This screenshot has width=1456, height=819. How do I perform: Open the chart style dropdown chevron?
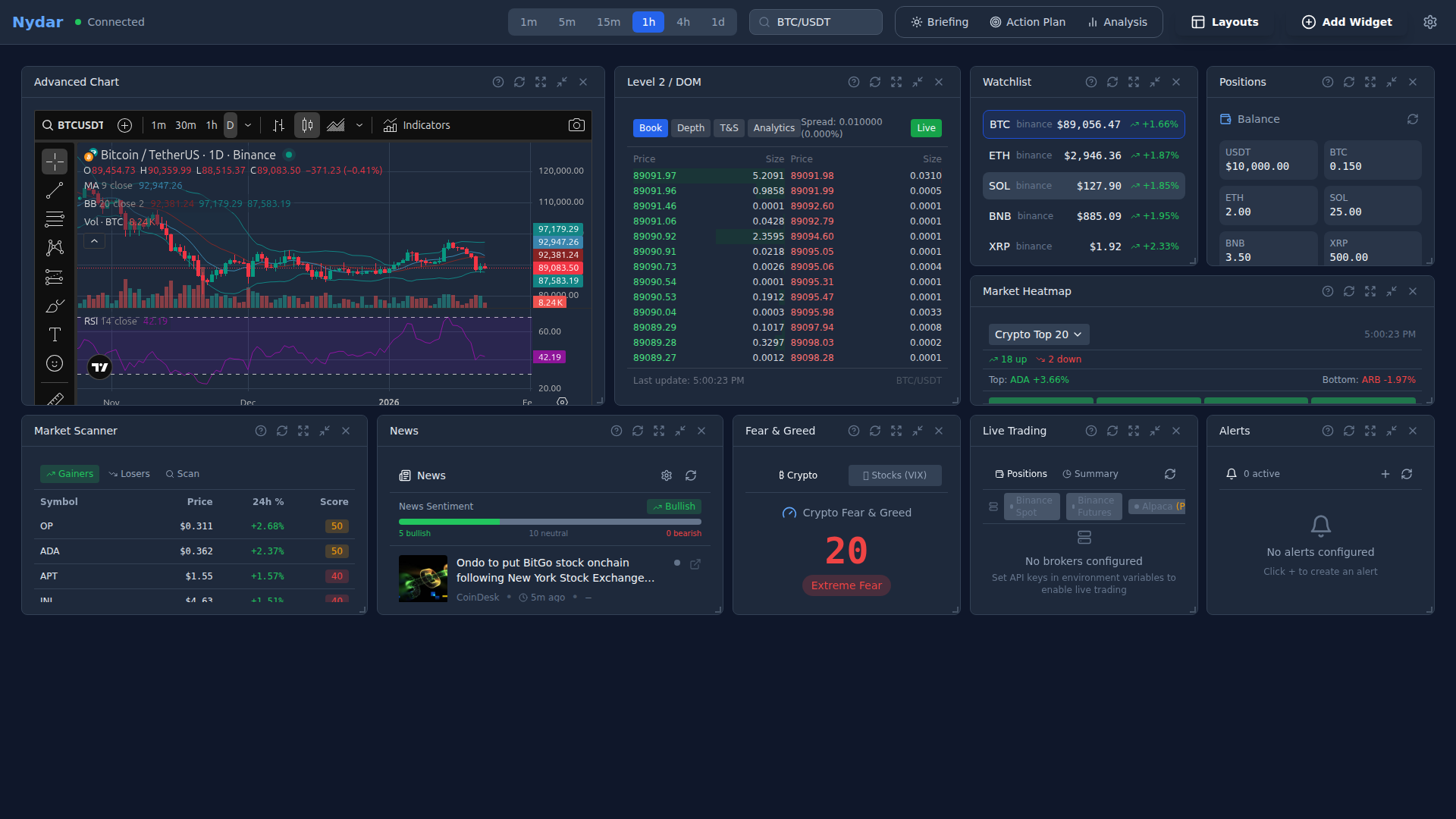coord(359,125)
